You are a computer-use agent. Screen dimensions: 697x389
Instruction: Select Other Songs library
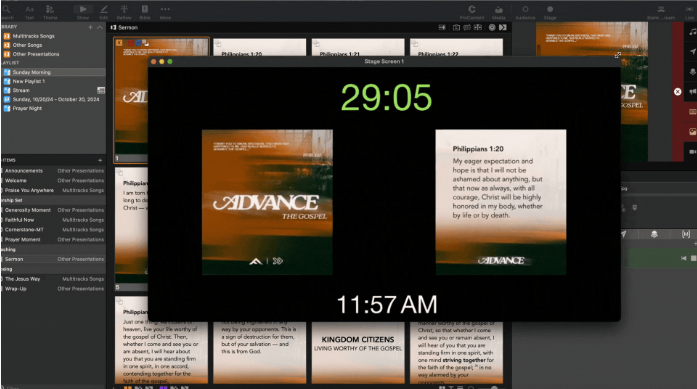(54, 45)
